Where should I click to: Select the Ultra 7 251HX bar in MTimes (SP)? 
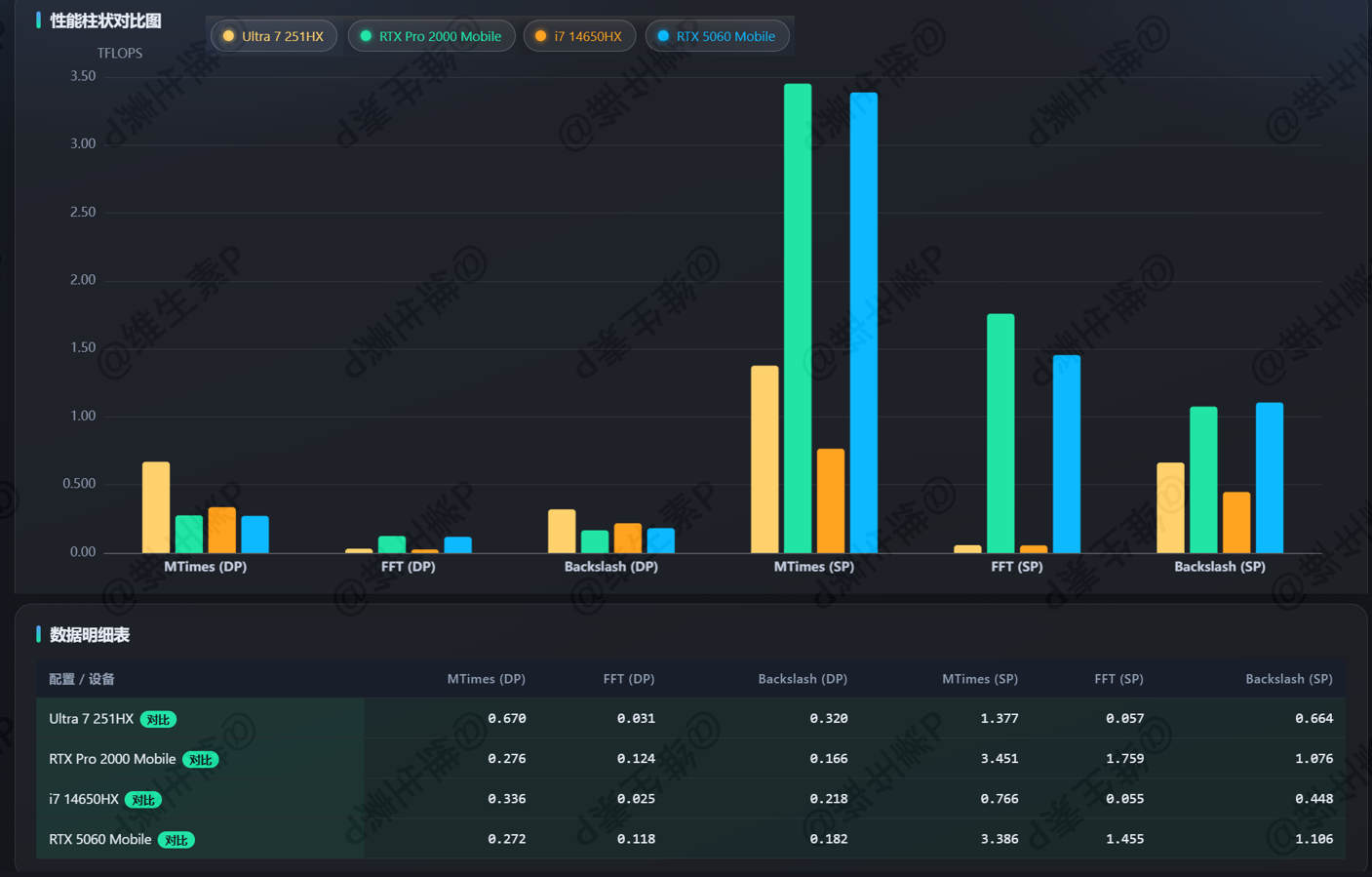tap(764, 459)
